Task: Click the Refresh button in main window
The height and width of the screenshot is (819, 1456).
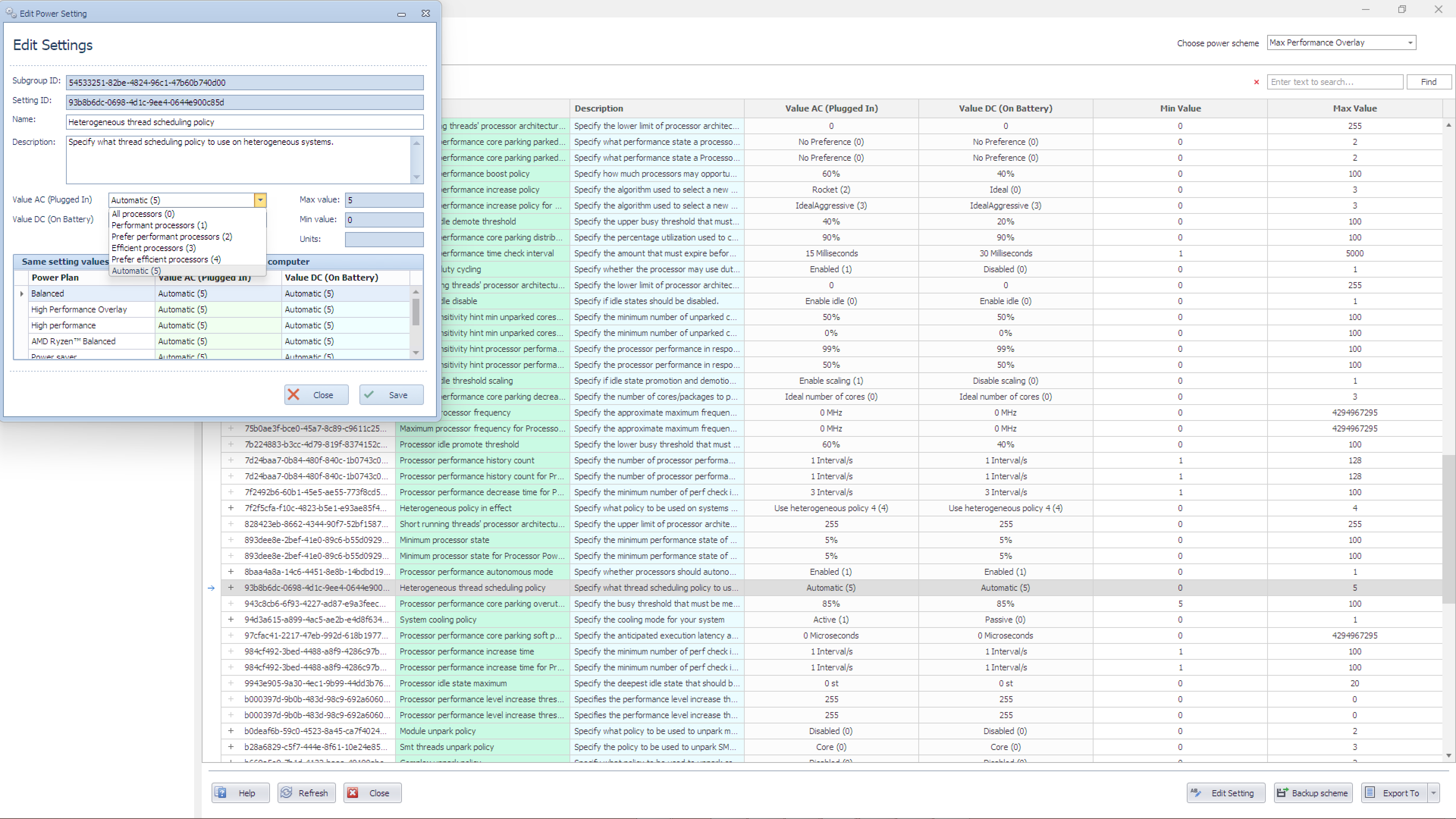Action: 306,792
